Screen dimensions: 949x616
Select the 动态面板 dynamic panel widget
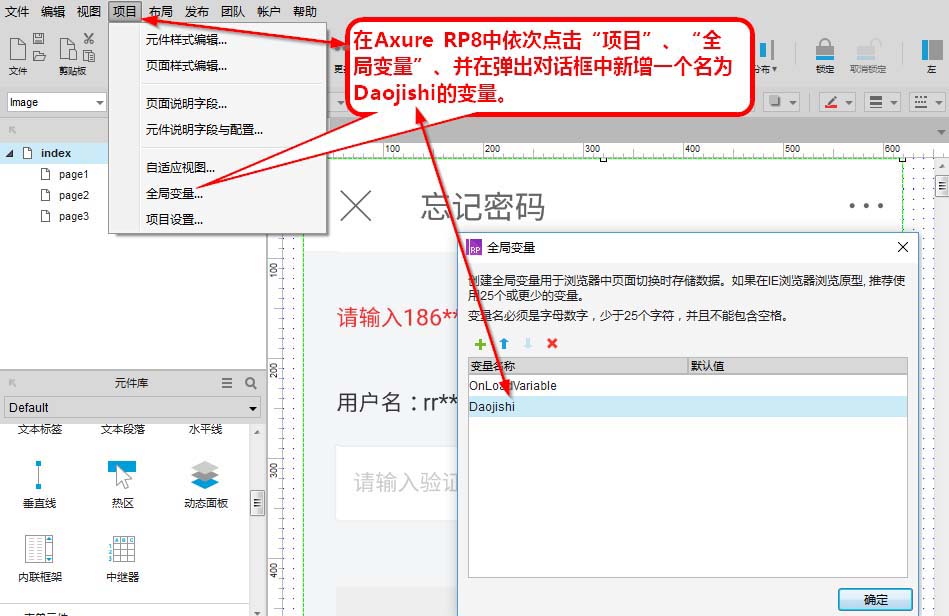pos(206,484)
